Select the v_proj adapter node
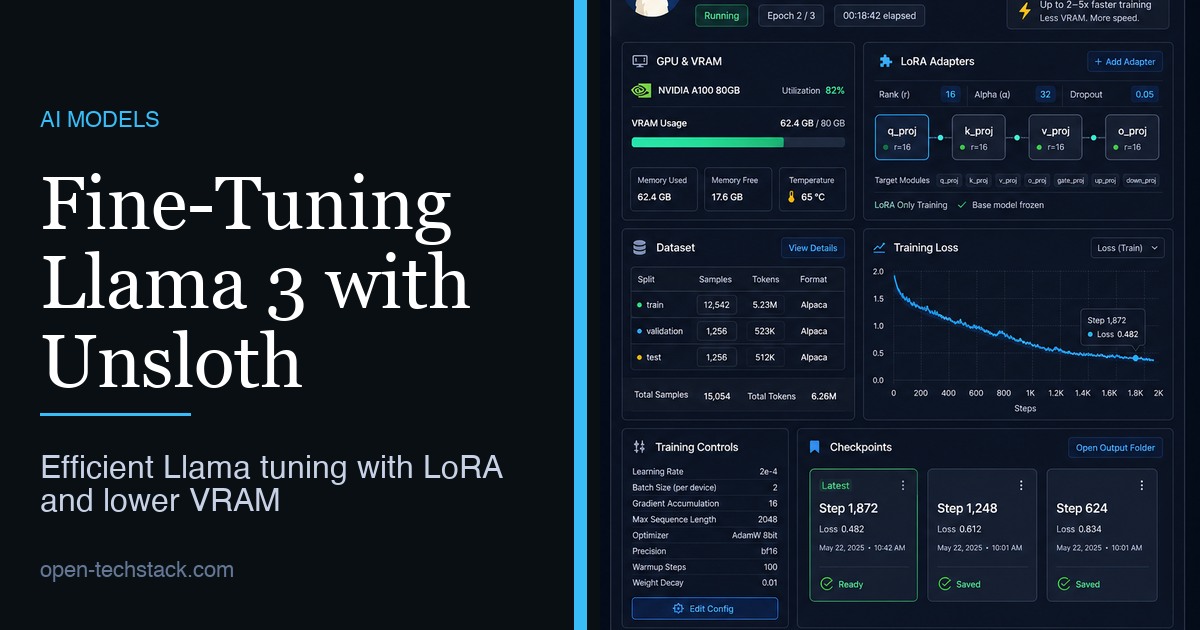 point(1055,137)
